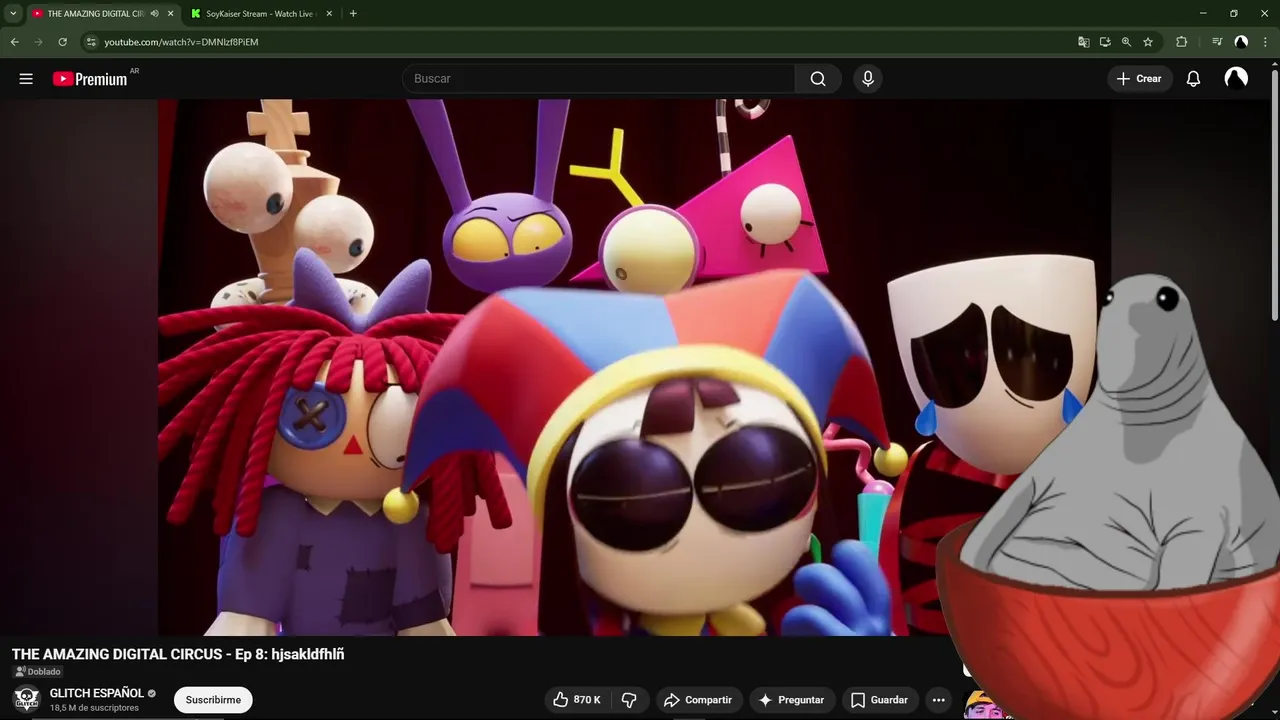Open the Chrome profile avatar

(1241, 42)
